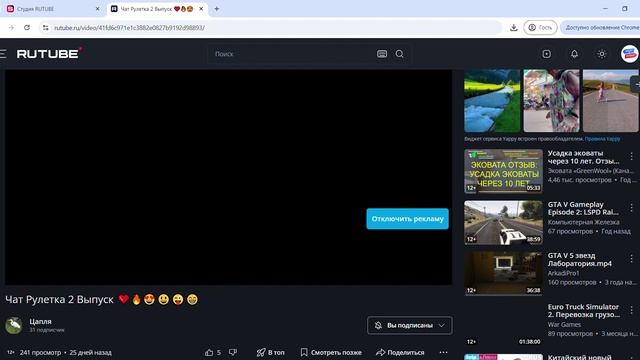Open the Гость profile button
The width and height of the screenshot is (640, 360).
540,27
